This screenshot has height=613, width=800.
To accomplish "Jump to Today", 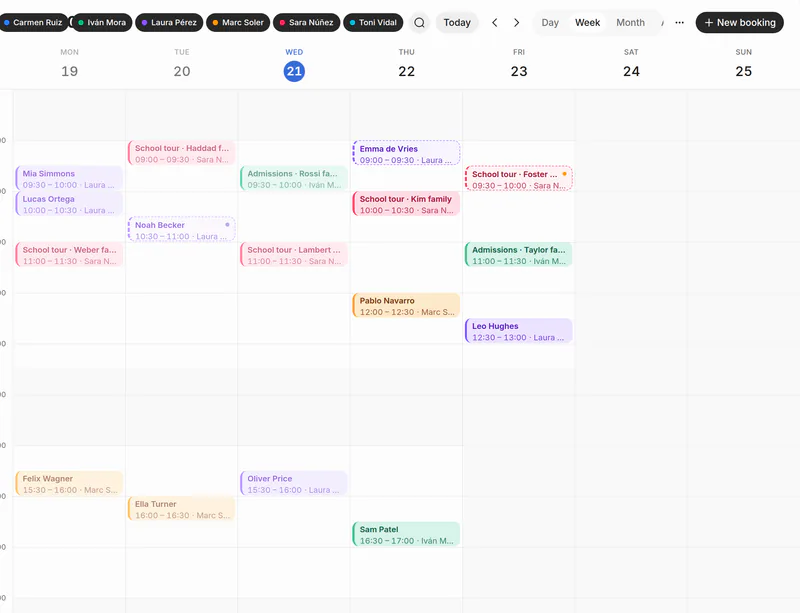I will pyautogui.click(x=457, y=22).
